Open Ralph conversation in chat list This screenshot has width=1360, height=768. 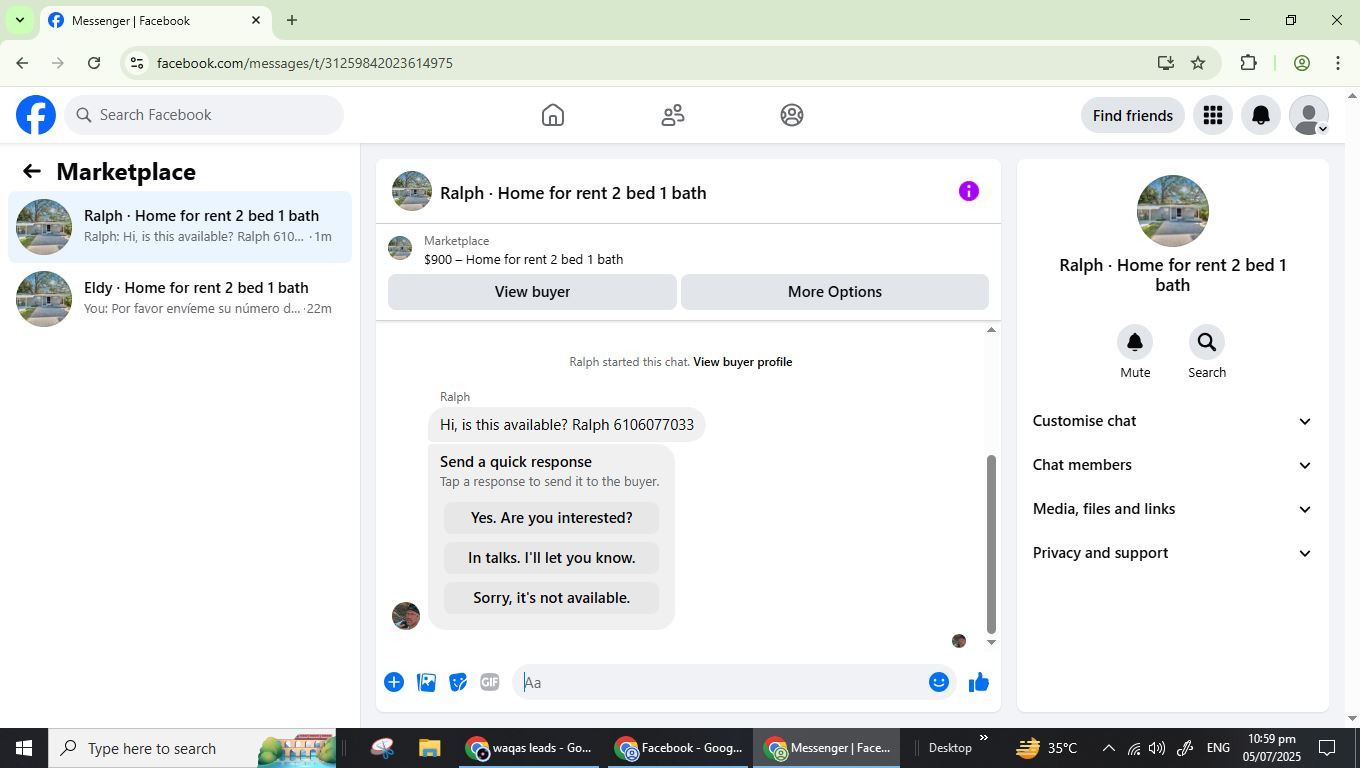tap(180, 227)
